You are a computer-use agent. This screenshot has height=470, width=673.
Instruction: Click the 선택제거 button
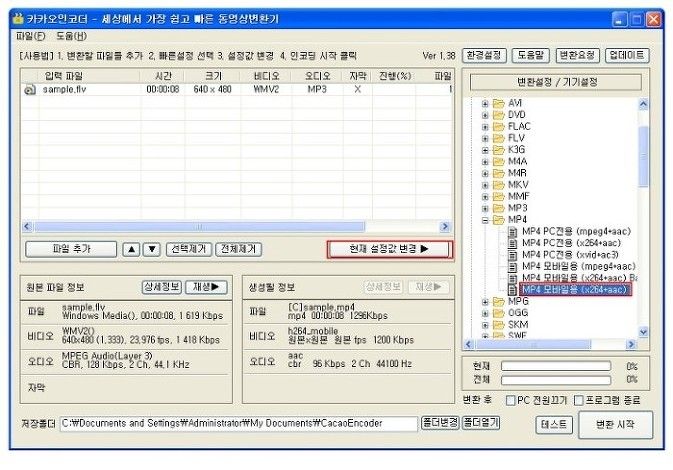coord(189,249)
